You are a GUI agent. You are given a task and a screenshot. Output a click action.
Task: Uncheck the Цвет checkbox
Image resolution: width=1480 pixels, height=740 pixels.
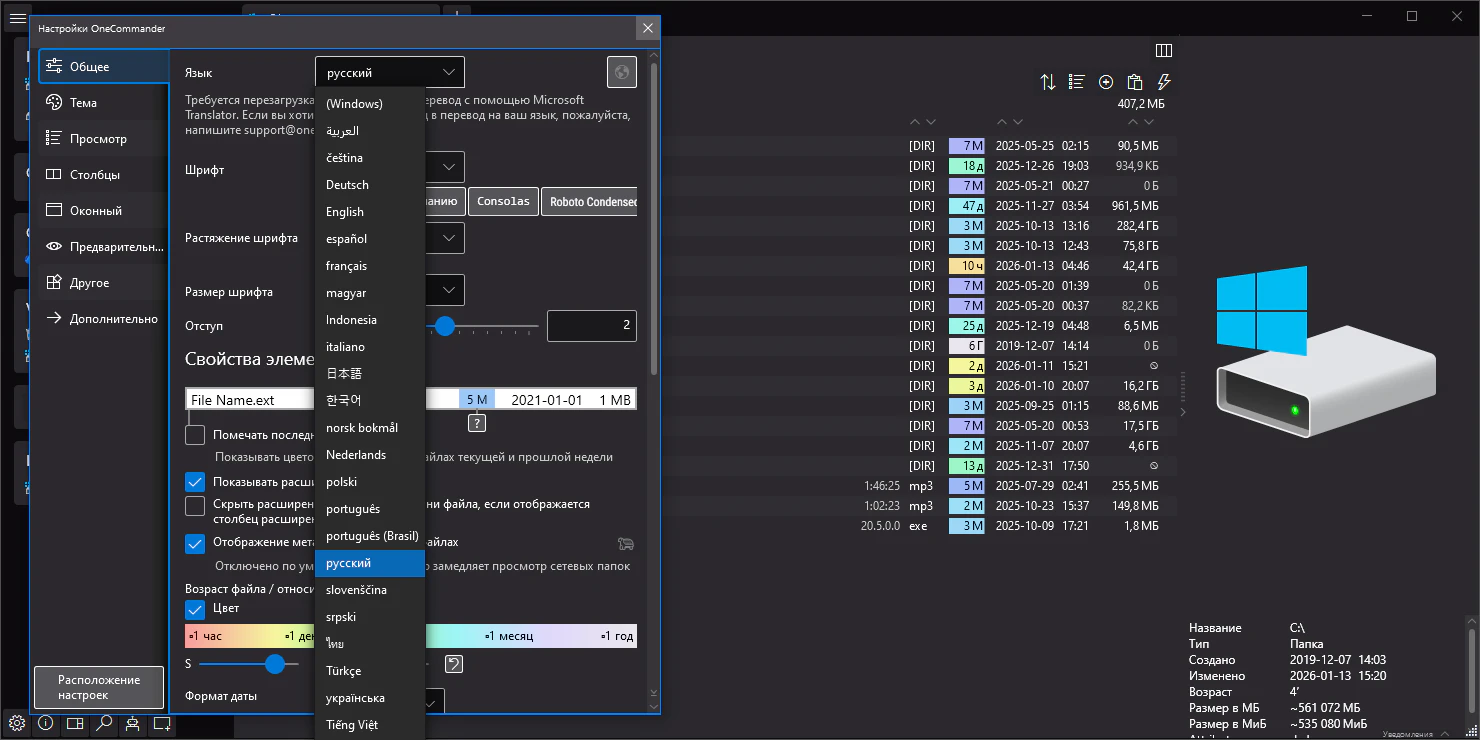pyautogui.click(x=195, y=608)
